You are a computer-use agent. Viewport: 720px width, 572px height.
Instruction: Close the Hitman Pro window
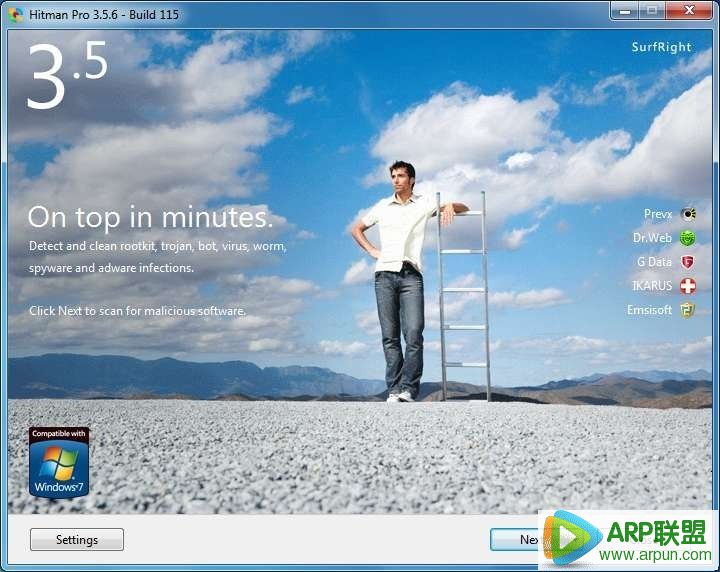point(688,10)
